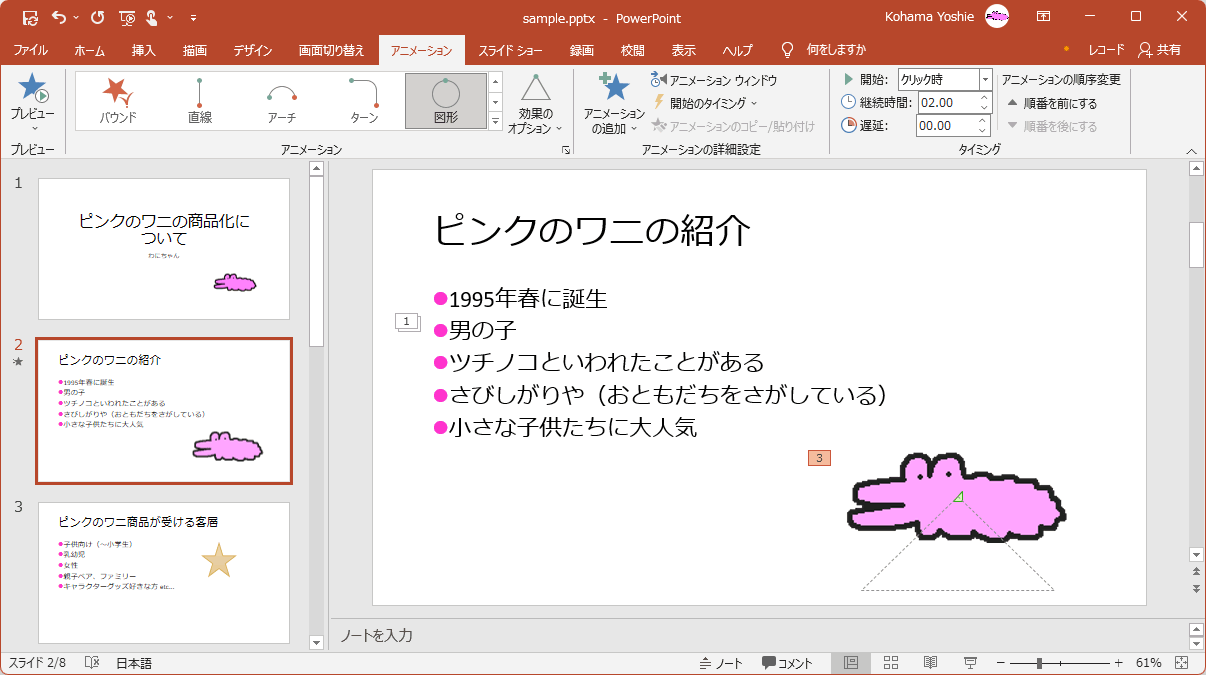Expand the animation gallery more button
Image resolution: width=1206 pixels, height=675 pixels.
(496, 121)
